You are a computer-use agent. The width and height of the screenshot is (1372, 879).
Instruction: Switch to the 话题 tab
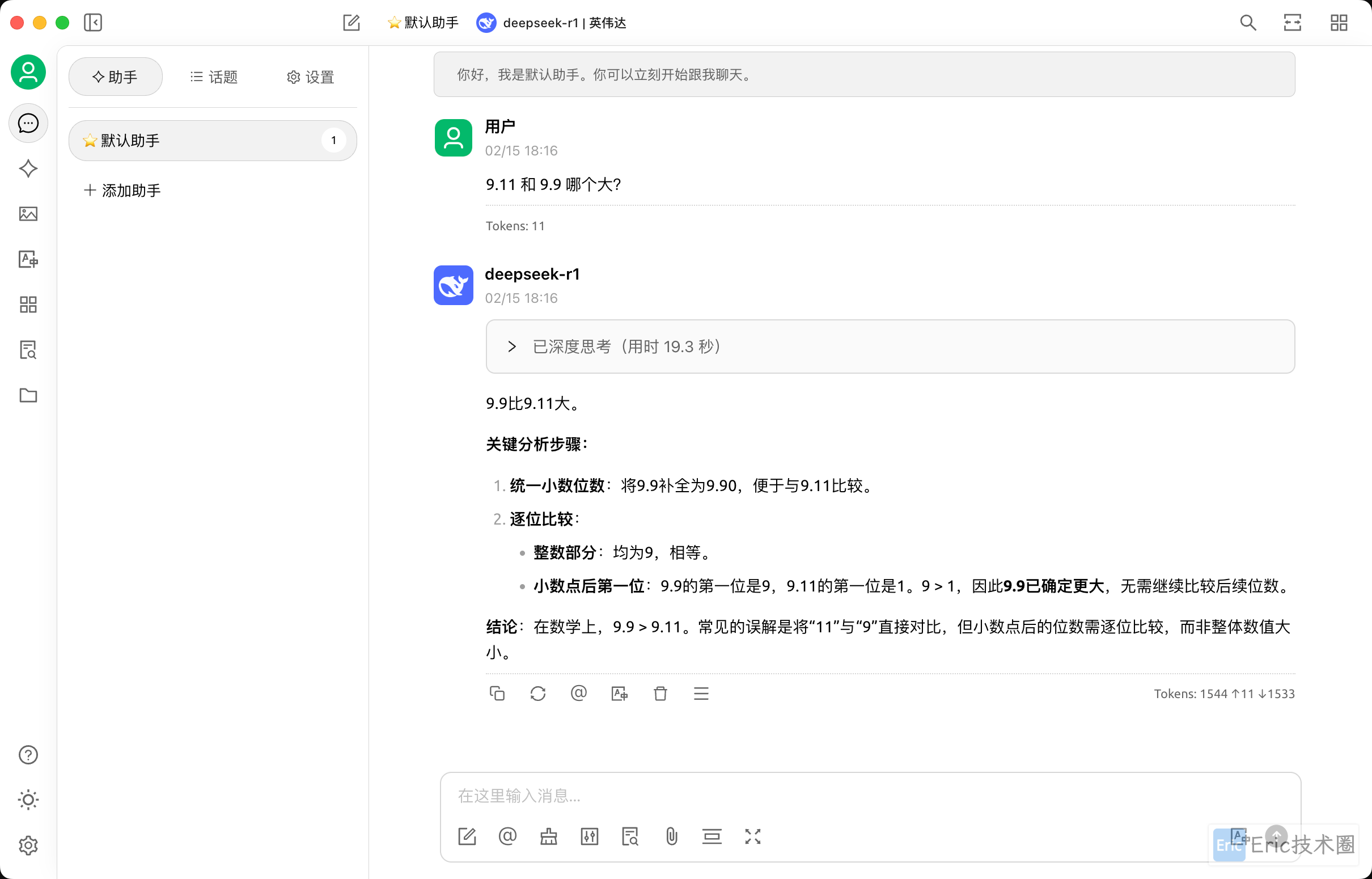214,77
